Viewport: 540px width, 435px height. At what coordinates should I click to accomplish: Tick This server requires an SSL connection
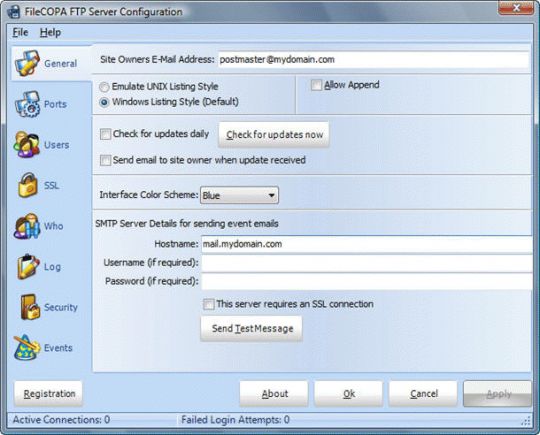[x=208, y=304]
